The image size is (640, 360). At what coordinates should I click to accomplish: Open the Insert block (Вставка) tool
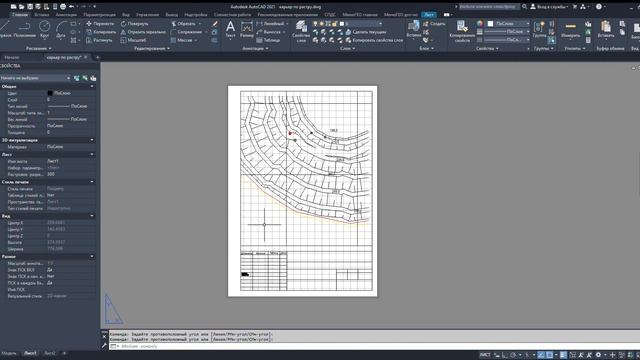[x=413, y=29]
